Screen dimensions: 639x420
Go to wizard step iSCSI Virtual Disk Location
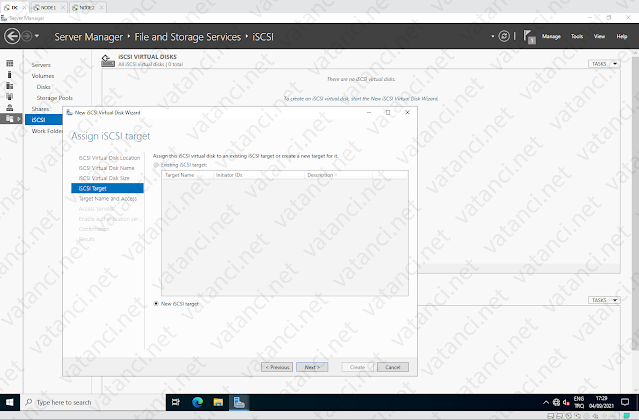point(109,158)
